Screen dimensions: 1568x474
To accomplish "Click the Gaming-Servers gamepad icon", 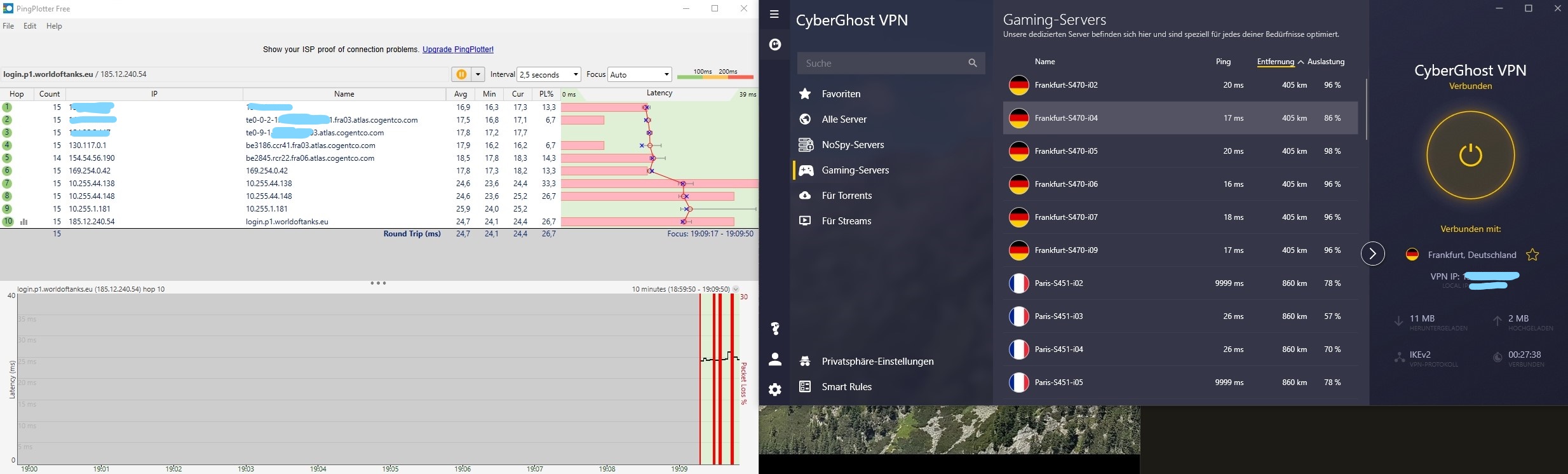I will coord(806,170).
